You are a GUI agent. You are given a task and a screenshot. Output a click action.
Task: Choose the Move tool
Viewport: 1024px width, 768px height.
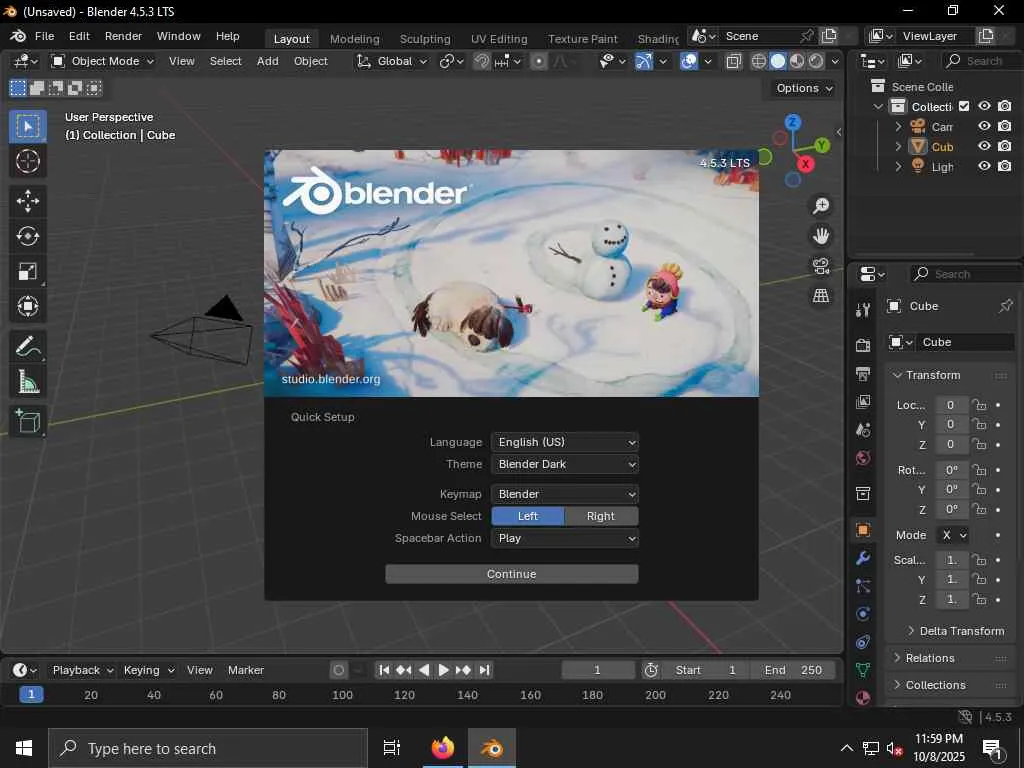pos(27,201)
